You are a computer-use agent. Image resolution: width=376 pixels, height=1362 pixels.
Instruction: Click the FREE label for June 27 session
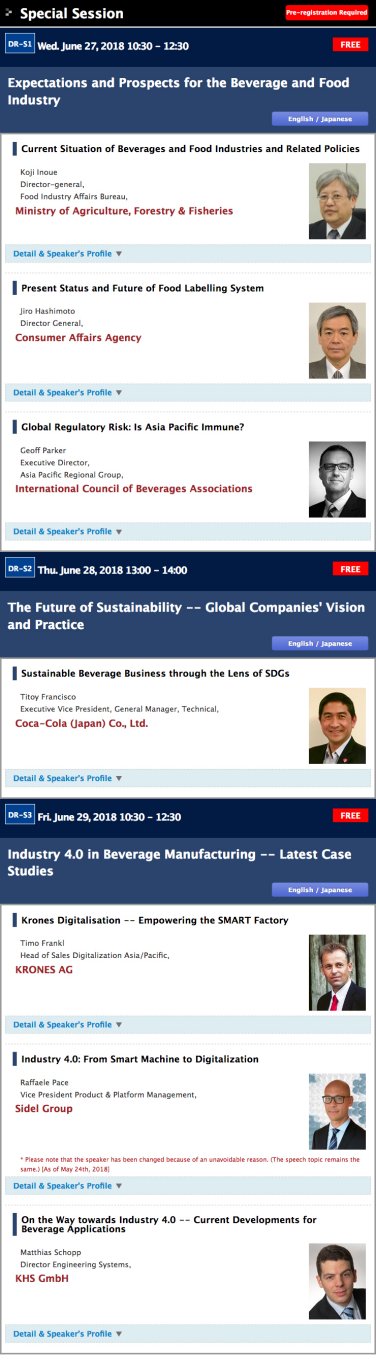point(350,45)
